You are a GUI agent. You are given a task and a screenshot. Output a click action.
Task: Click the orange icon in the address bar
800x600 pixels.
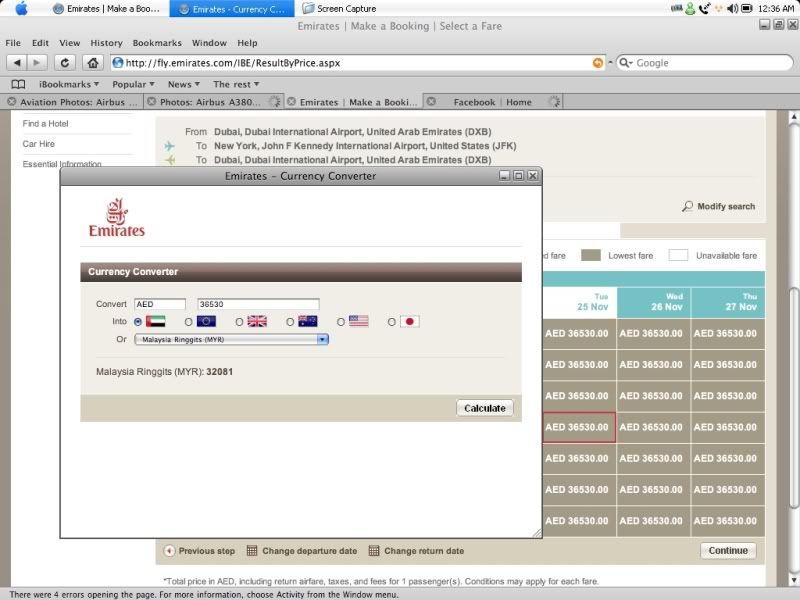(597, 63)
